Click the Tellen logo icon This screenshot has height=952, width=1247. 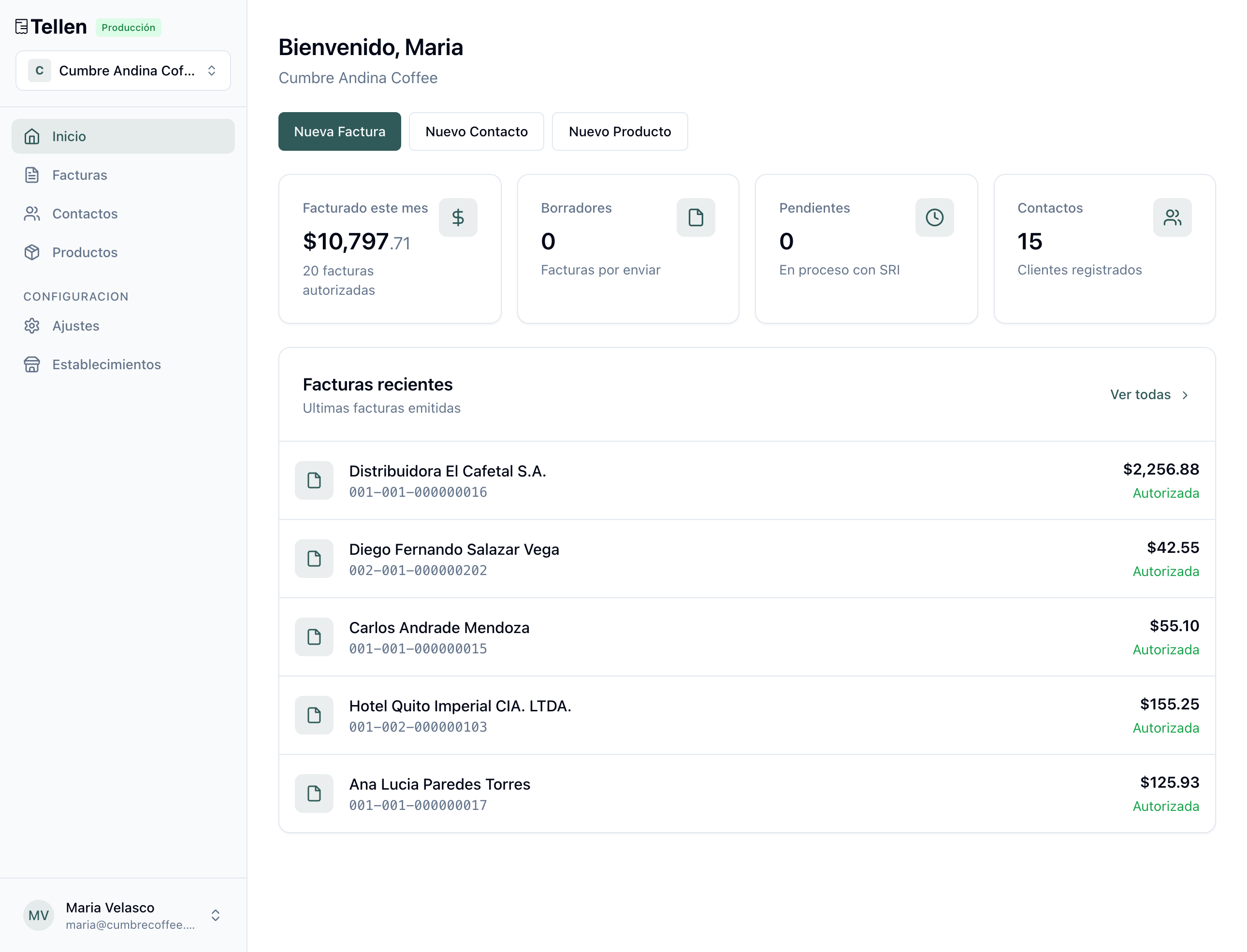point(22,27)
